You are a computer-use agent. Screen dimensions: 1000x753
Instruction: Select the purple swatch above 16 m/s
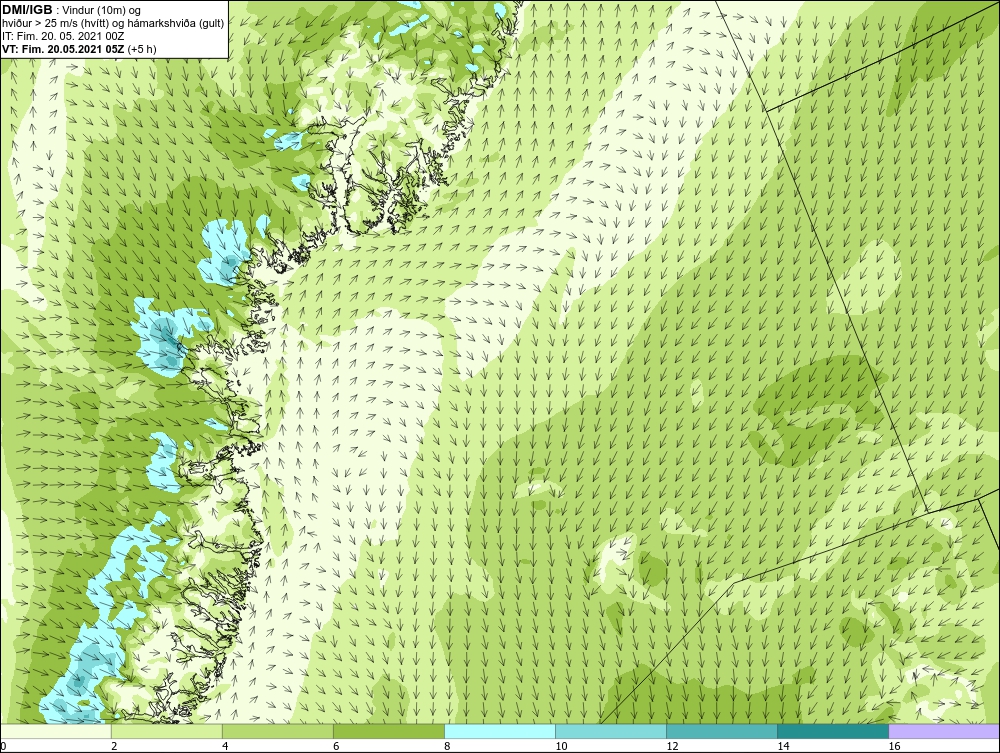tap(943, 731)
